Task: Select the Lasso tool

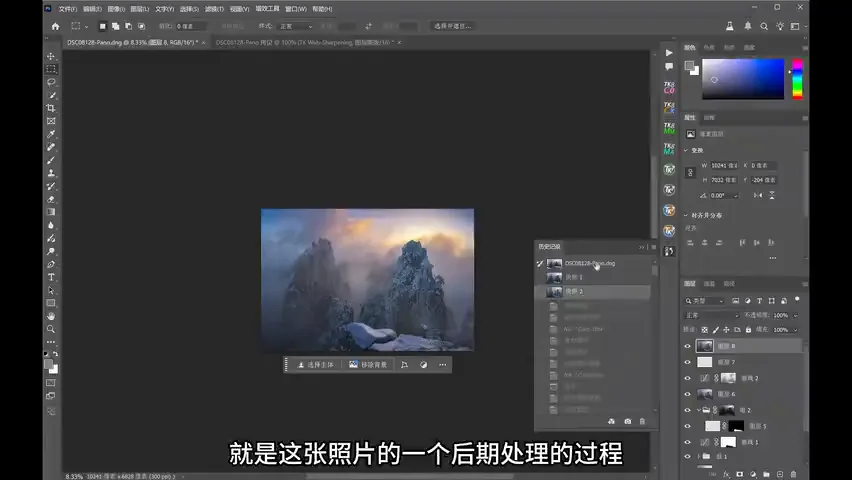Action: (x=51, y=82)
